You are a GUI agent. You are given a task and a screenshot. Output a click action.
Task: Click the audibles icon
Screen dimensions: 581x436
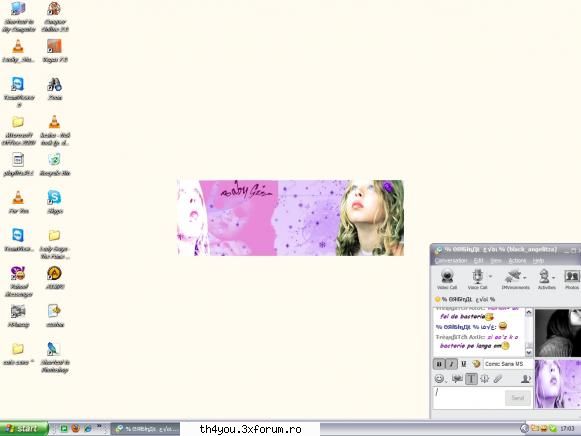click(x=457, y=379)
